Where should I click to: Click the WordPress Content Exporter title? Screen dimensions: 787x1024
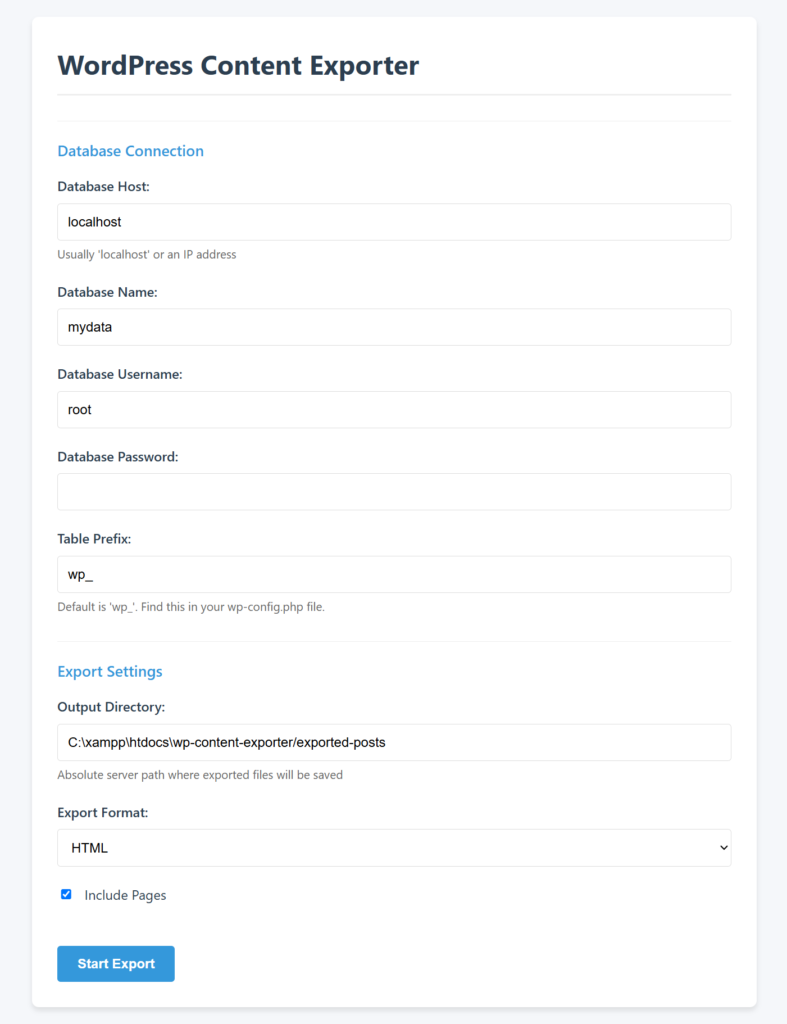click(238, 65)
